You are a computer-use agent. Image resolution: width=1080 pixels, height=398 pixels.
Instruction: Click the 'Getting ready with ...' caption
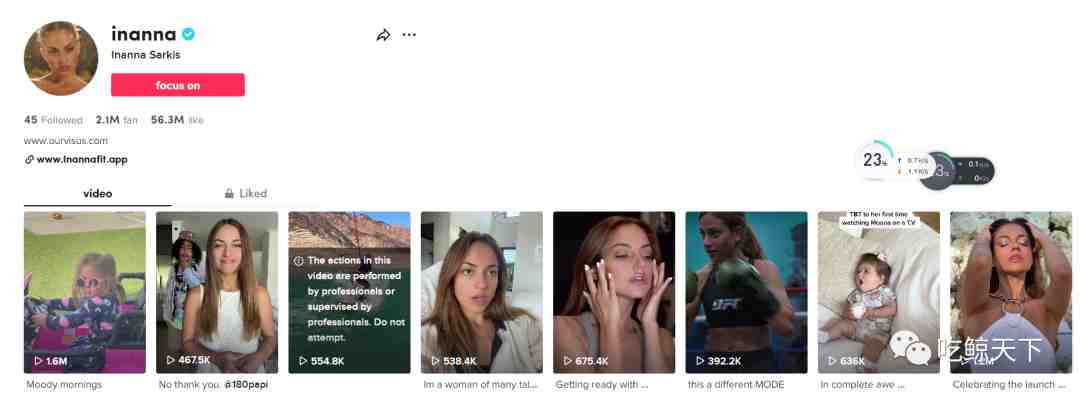click(x=601, y=385)
